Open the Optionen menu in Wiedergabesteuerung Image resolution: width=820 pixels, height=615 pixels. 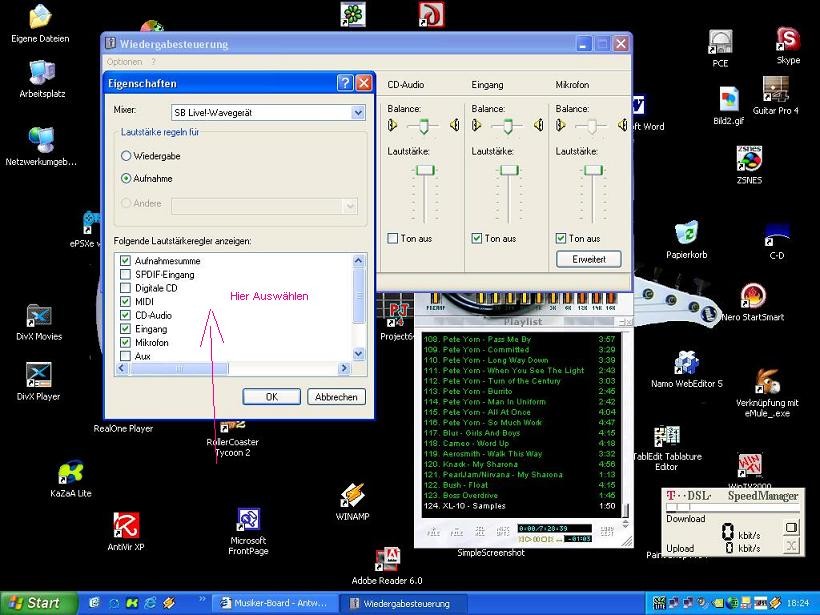(x=124, y=62)
